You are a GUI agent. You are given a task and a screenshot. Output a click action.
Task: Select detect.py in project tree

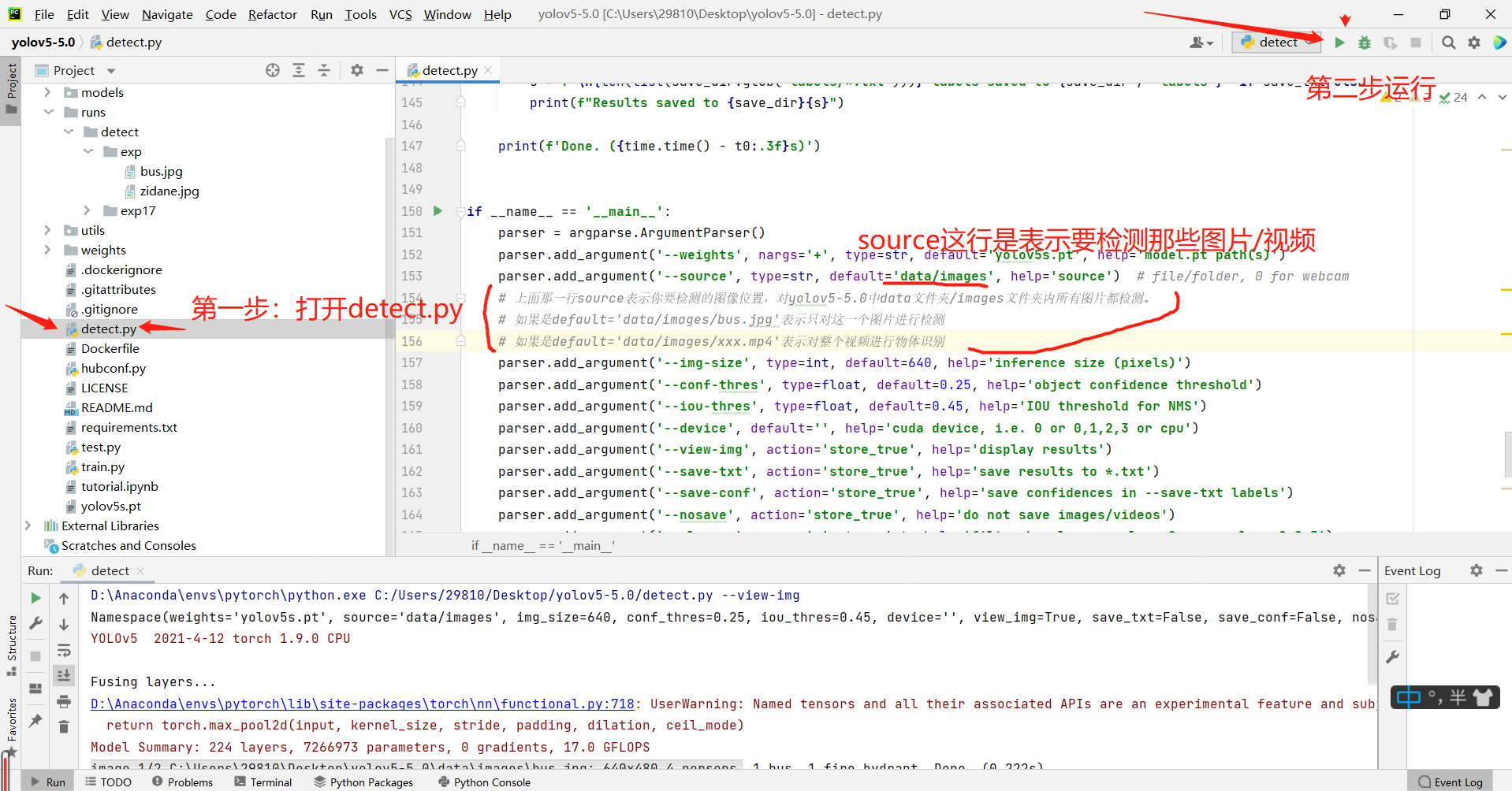coord(109,329)
